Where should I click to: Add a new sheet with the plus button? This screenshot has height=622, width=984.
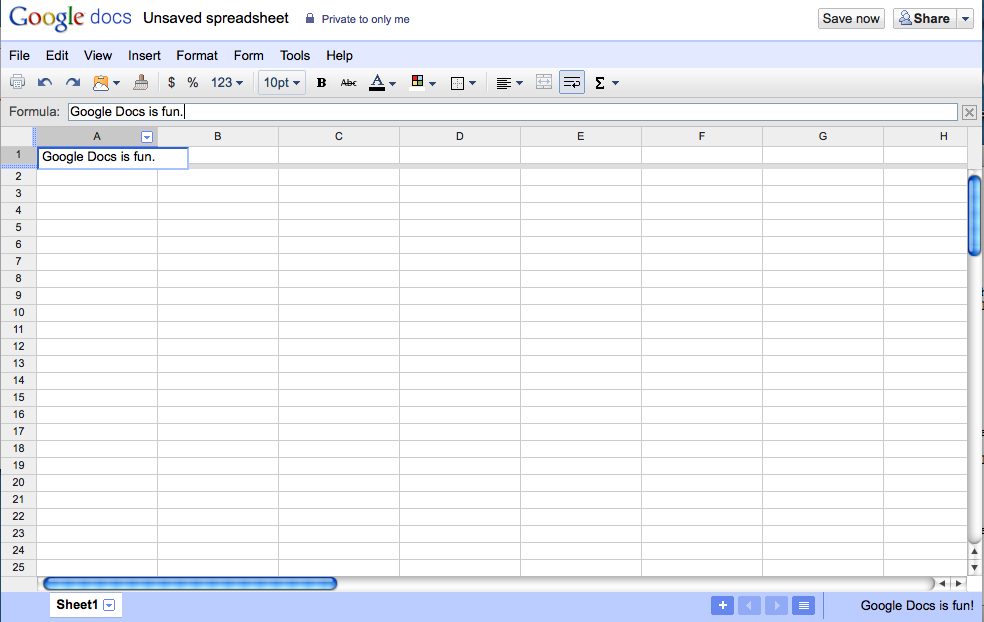click(722, 605)
